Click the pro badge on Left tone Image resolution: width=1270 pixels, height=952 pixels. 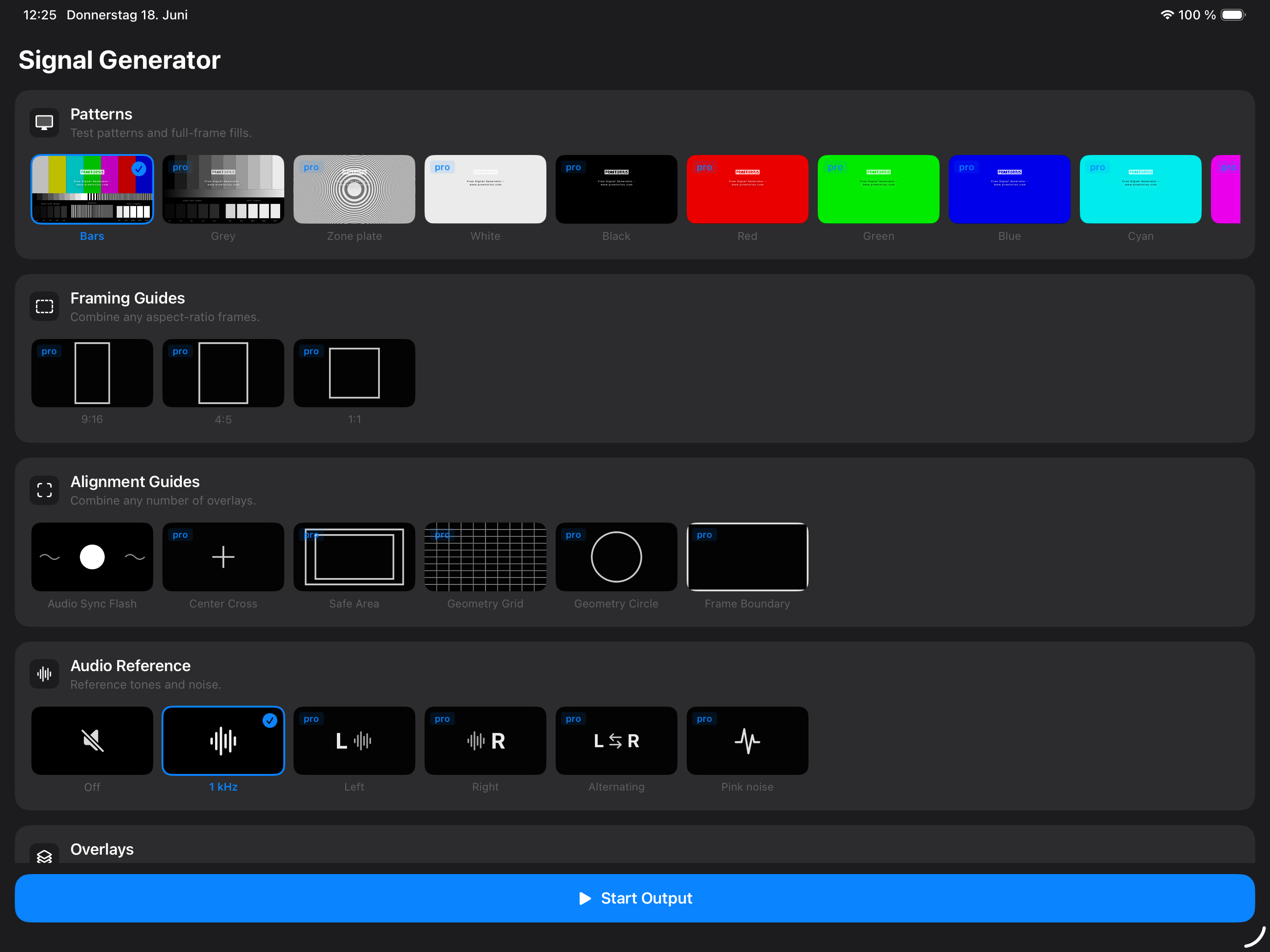[311, 719]
